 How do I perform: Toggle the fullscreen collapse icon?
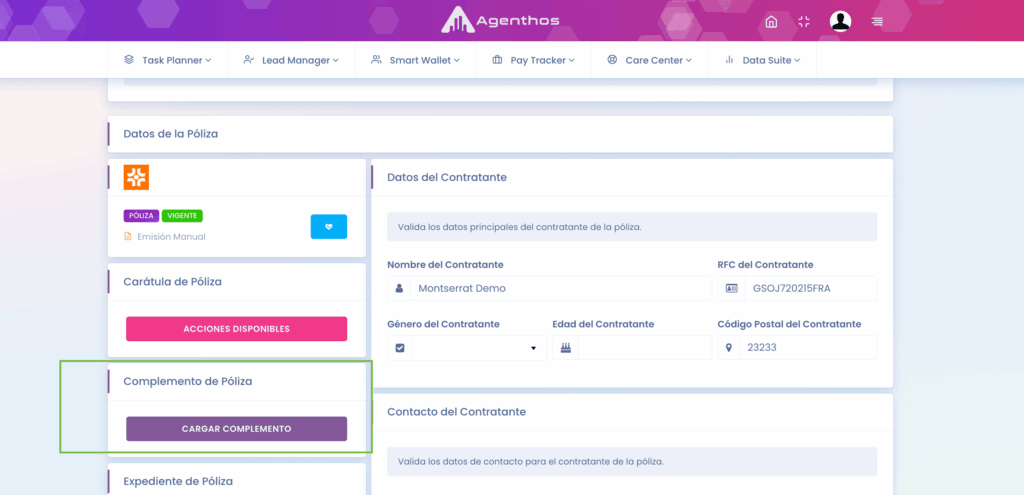pyautogui.click(x=804, y=22)
